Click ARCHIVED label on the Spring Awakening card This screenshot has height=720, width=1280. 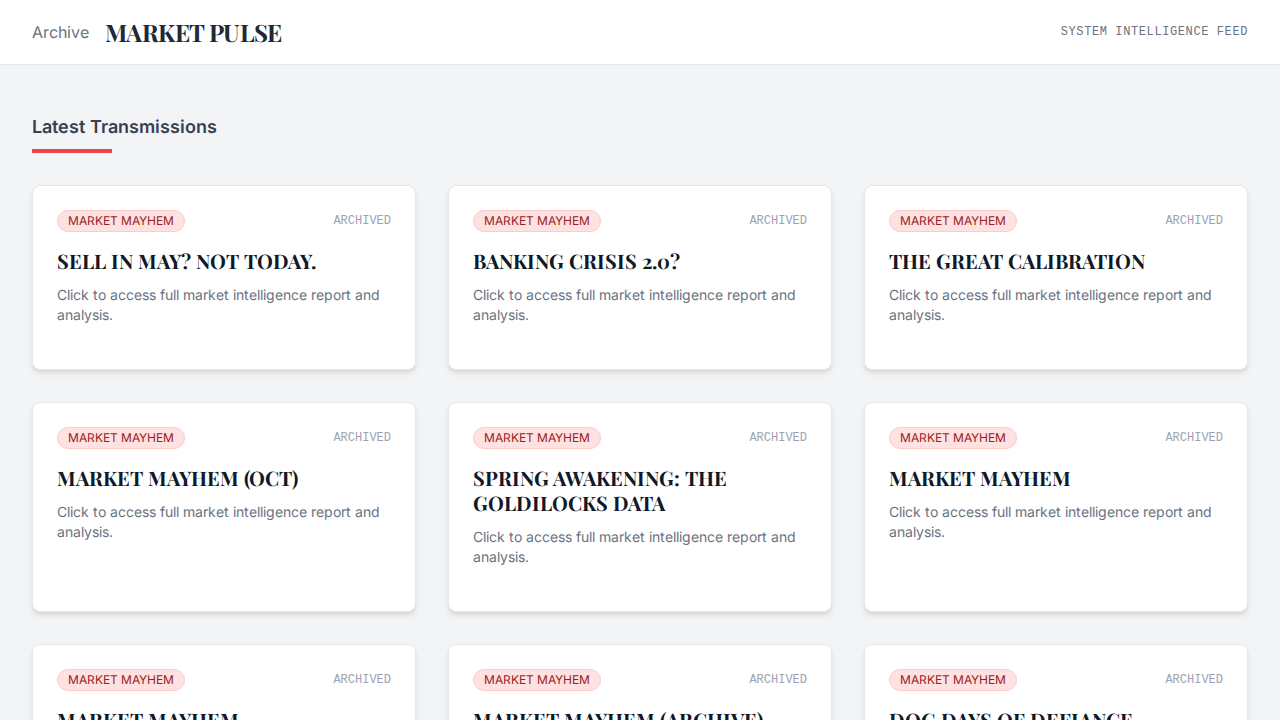tap(777, 437)
